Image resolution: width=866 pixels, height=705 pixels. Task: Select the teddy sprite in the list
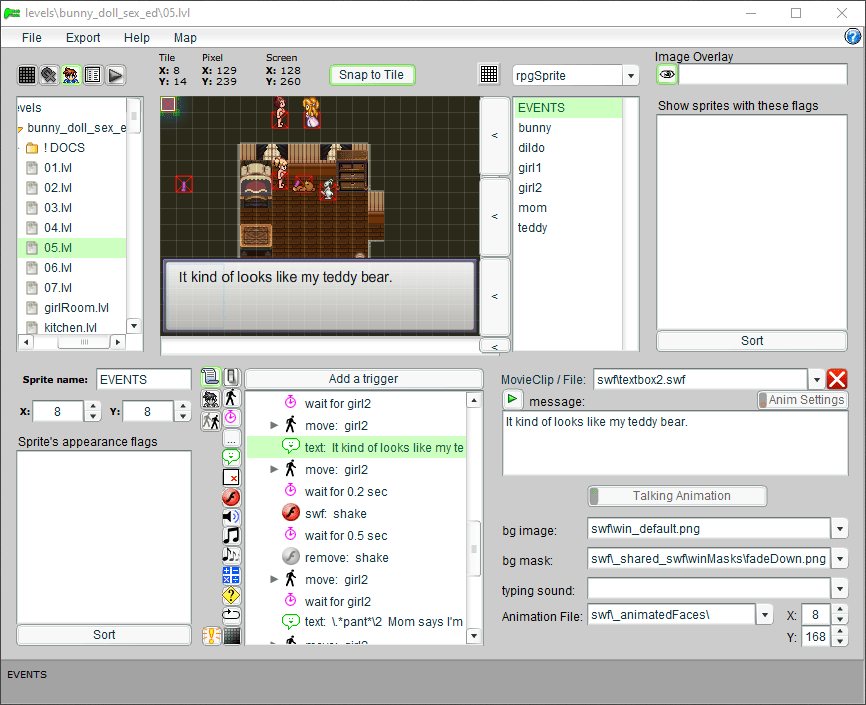[x=532, y=228]
